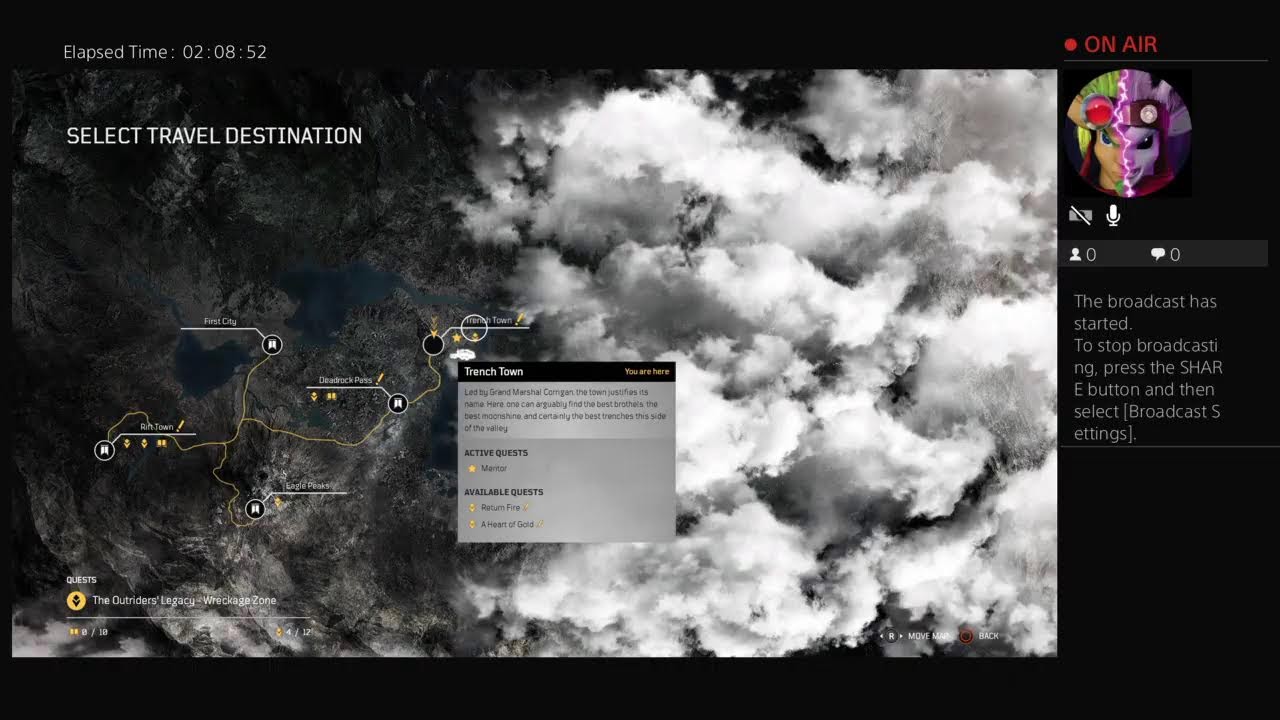Click the SELECT TRAVEL DESTINATION heading
This screenshot has width=1280, height=720.
point(214,136)
